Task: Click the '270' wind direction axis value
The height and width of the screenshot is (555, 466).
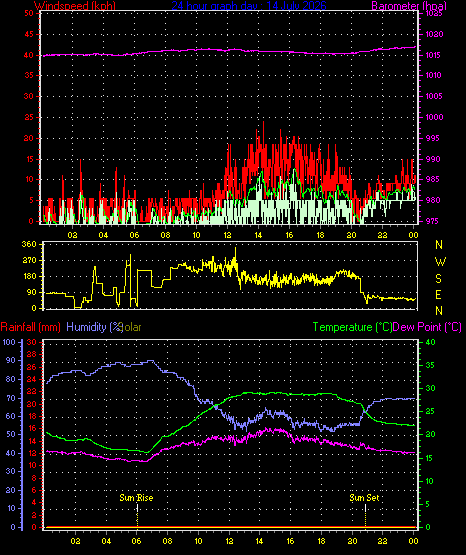Action: 29,261
